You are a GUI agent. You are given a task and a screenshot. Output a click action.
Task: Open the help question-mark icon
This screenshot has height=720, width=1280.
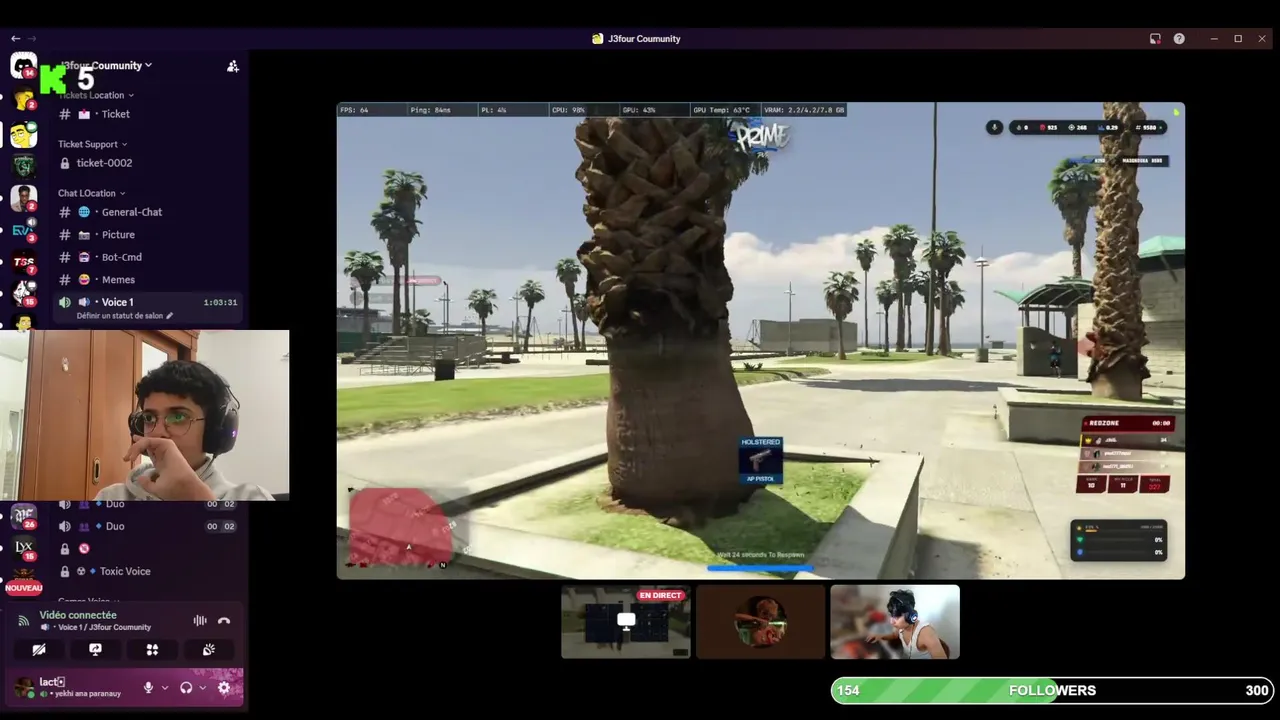pyautogui.click(x=1179, y=39)
